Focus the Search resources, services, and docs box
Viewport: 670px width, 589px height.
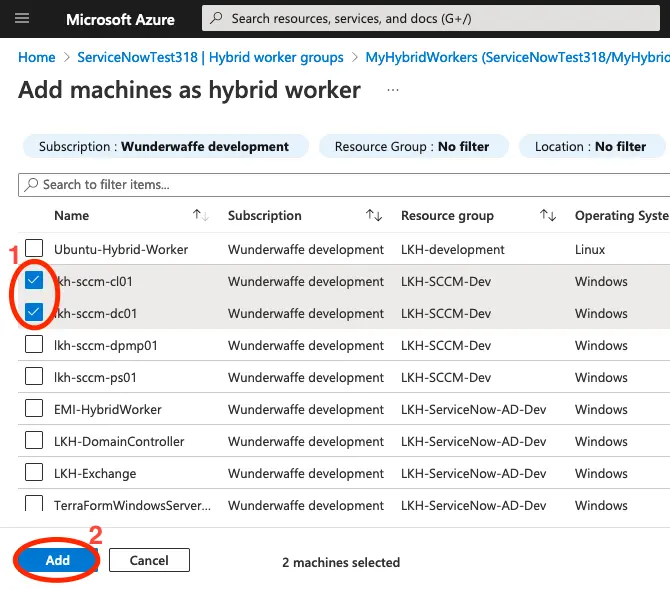[431, 18]
